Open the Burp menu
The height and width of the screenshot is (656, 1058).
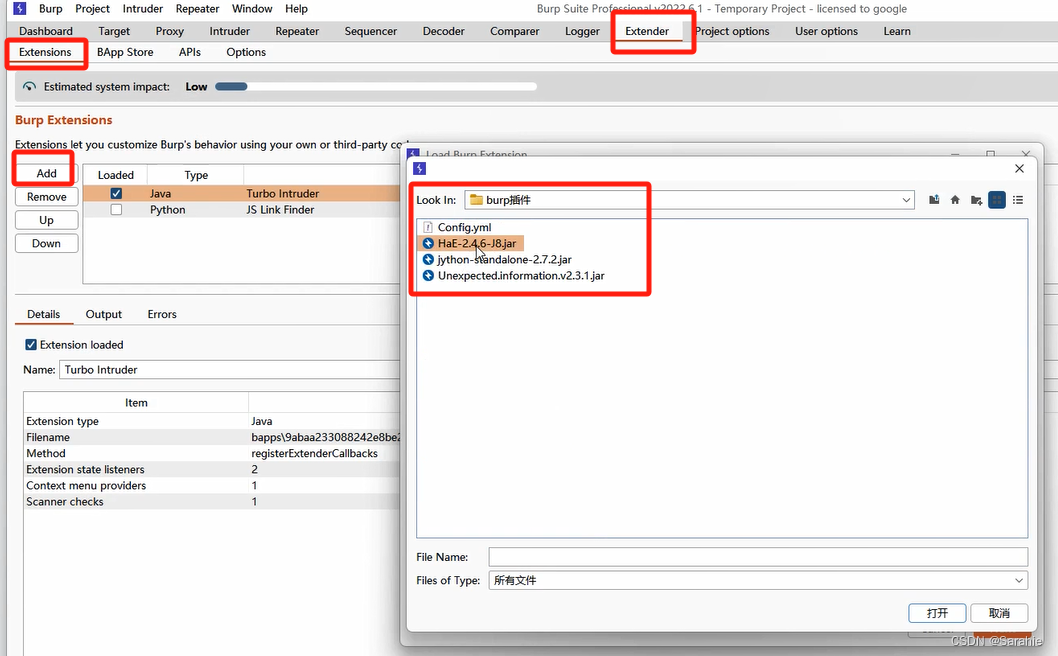click(x=51, y=9)
